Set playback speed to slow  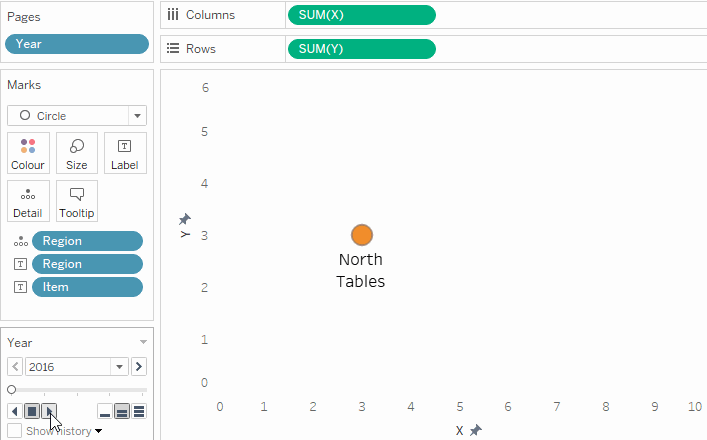coord(105,411)
